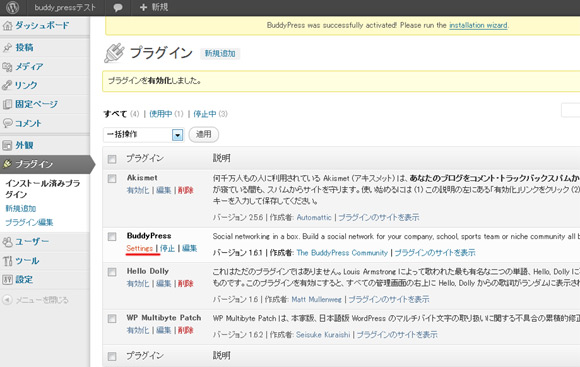
Task: Click the settings icon beside 設定
Action: click(7, 280)
